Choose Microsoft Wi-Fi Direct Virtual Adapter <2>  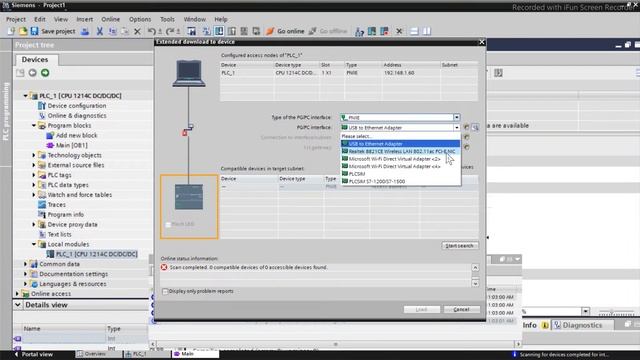pos(400,159)
